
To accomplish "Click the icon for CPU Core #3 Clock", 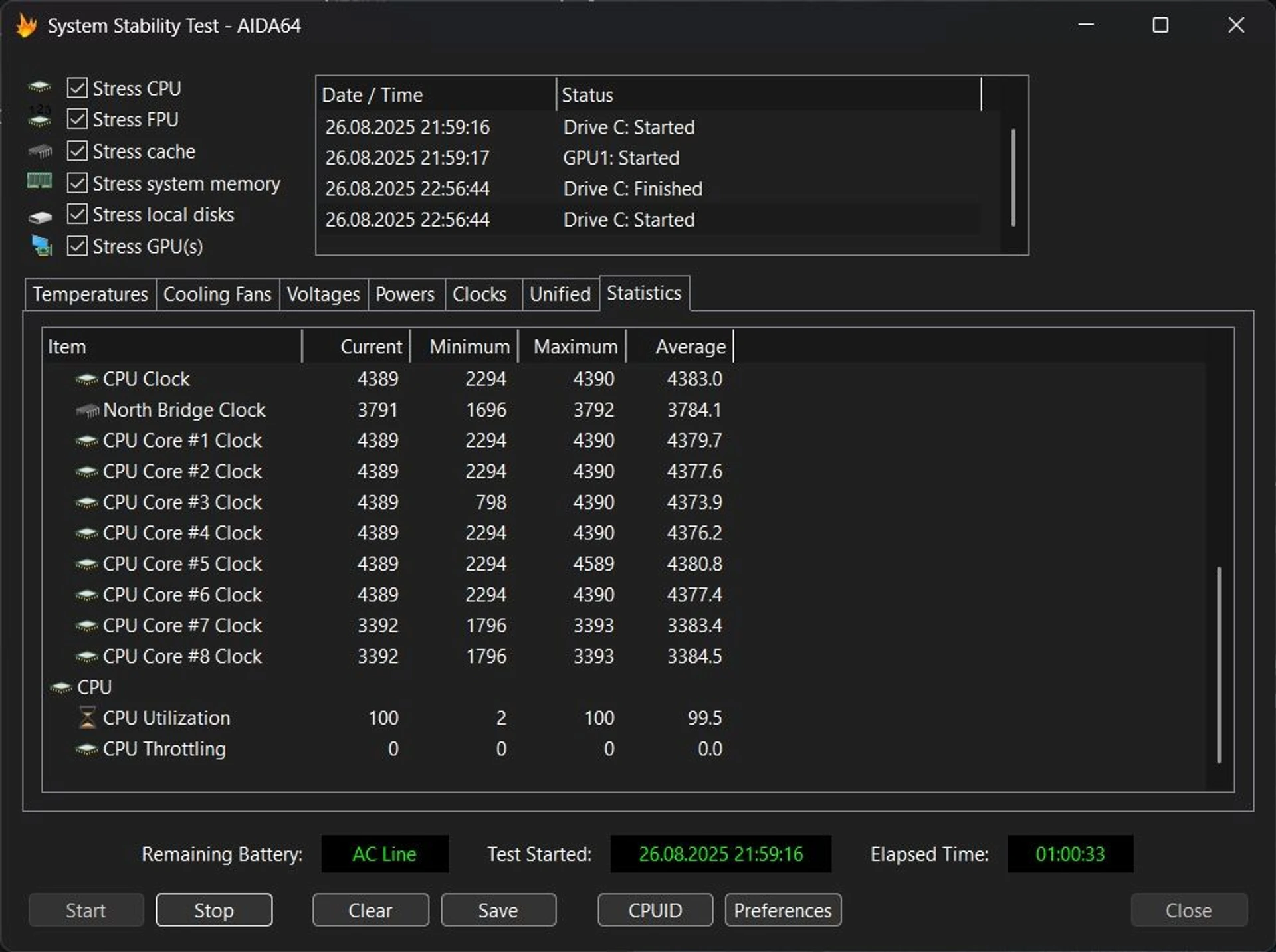I will [86, 503].
